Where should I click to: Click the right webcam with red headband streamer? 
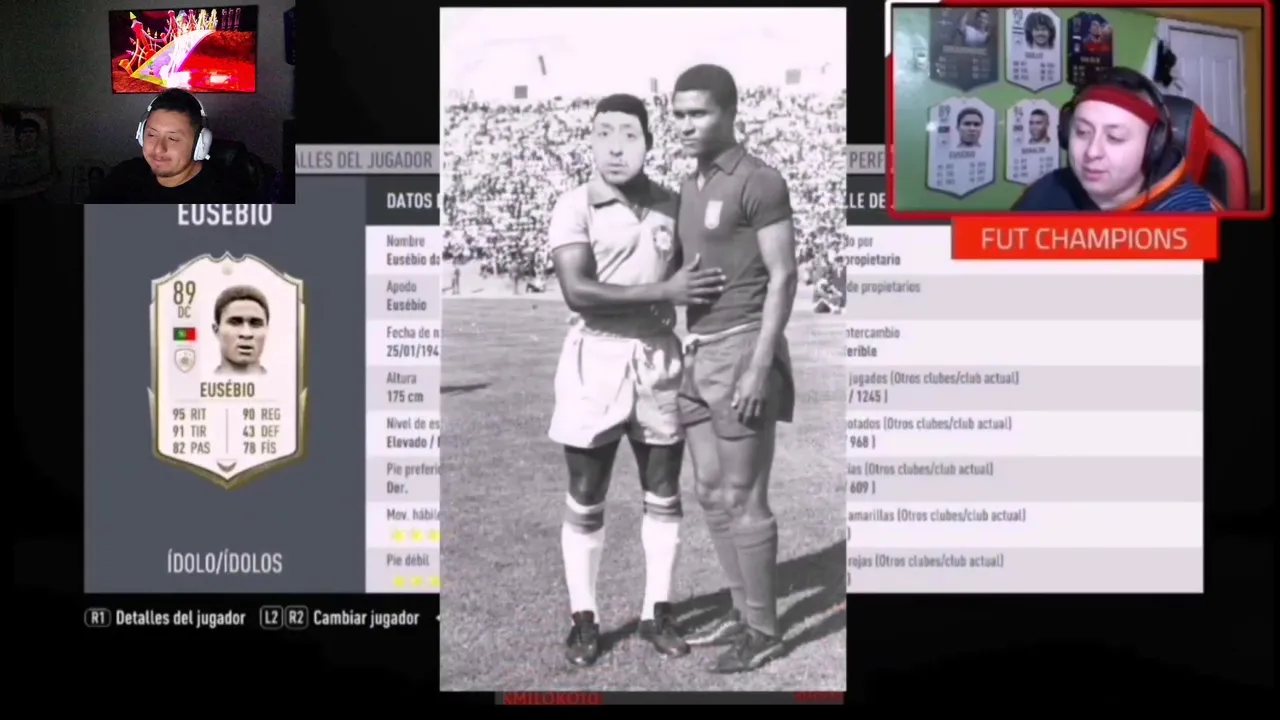[x=1078, y=108]
